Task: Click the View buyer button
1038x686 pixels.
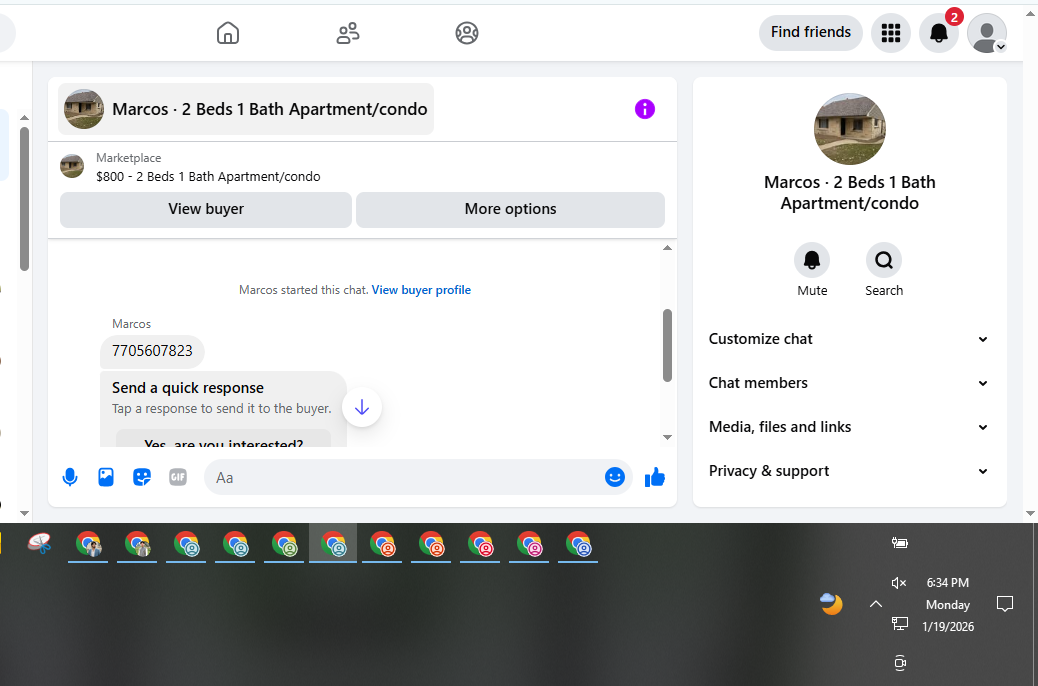Action: 206,209
